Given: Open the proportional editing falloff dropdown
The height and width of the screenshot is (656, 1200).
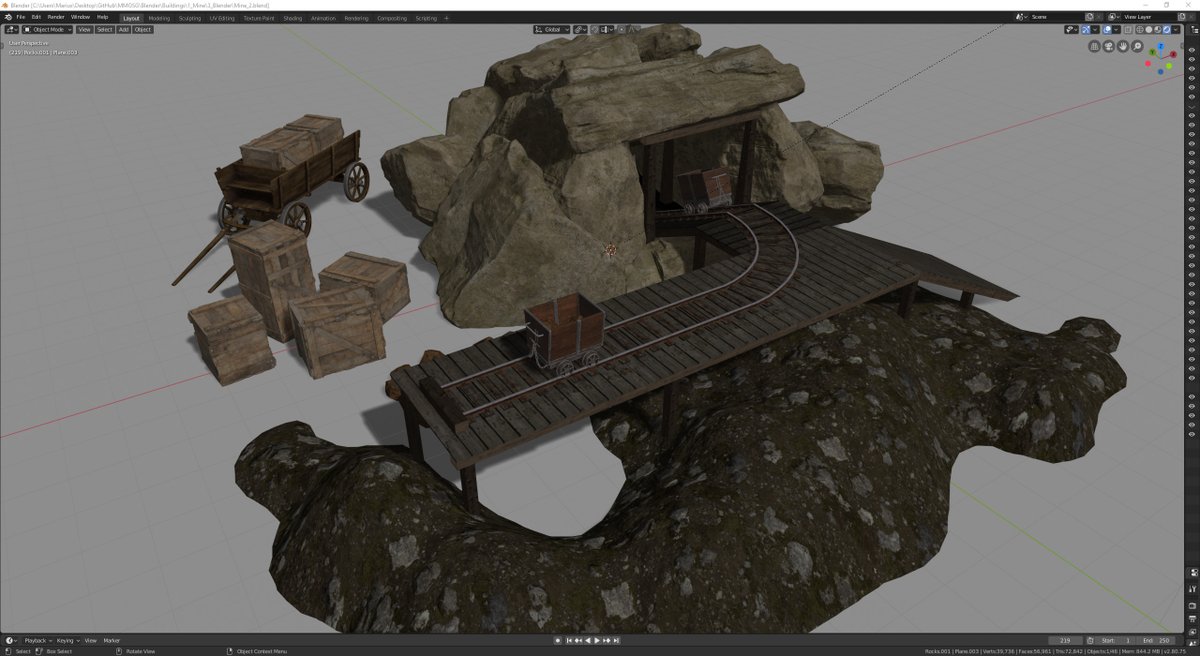Looking at the screenshot, I should pos(634,29).
